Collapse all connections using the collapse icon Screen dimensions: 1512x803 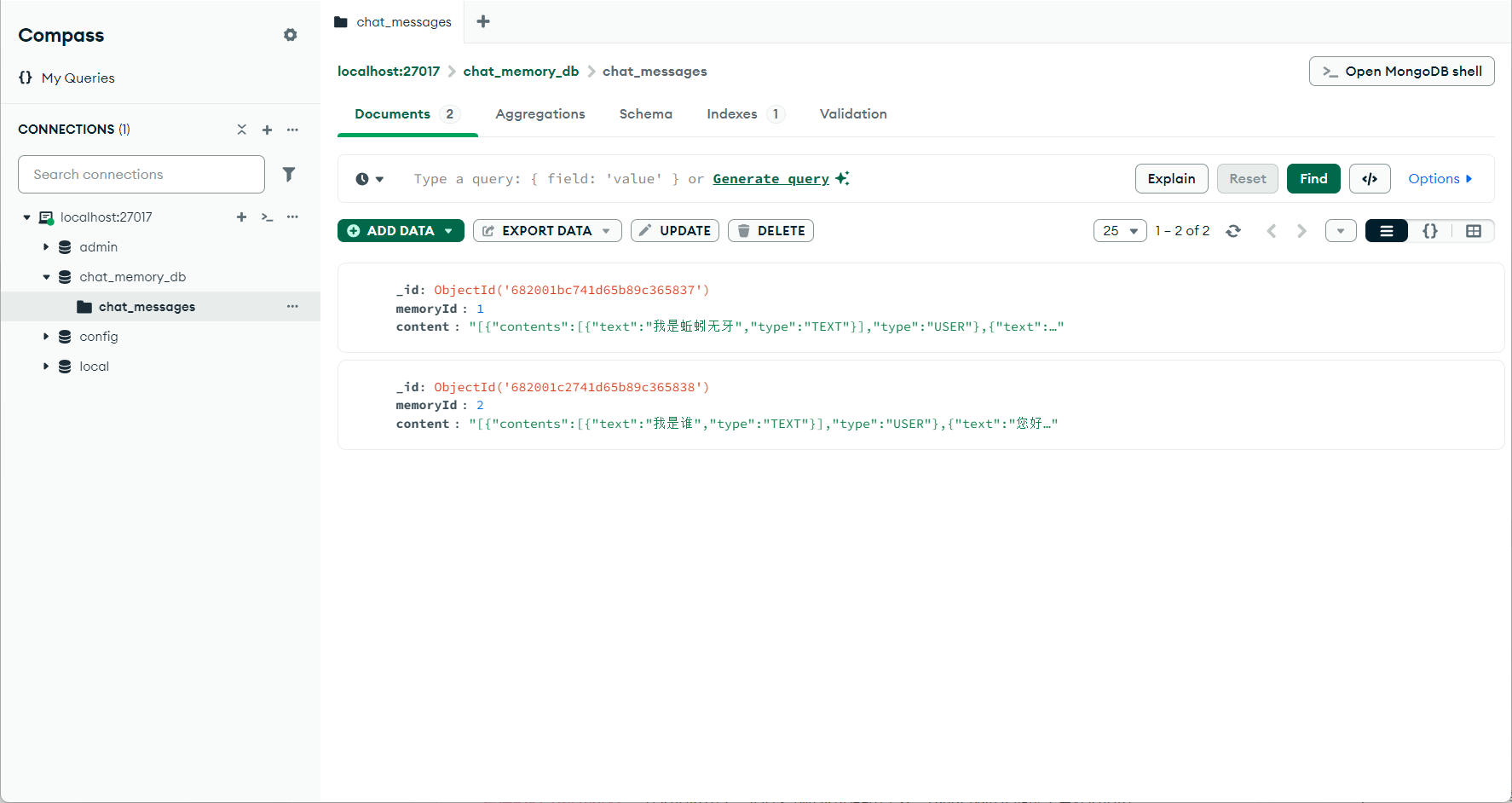[x=241, y=130]
